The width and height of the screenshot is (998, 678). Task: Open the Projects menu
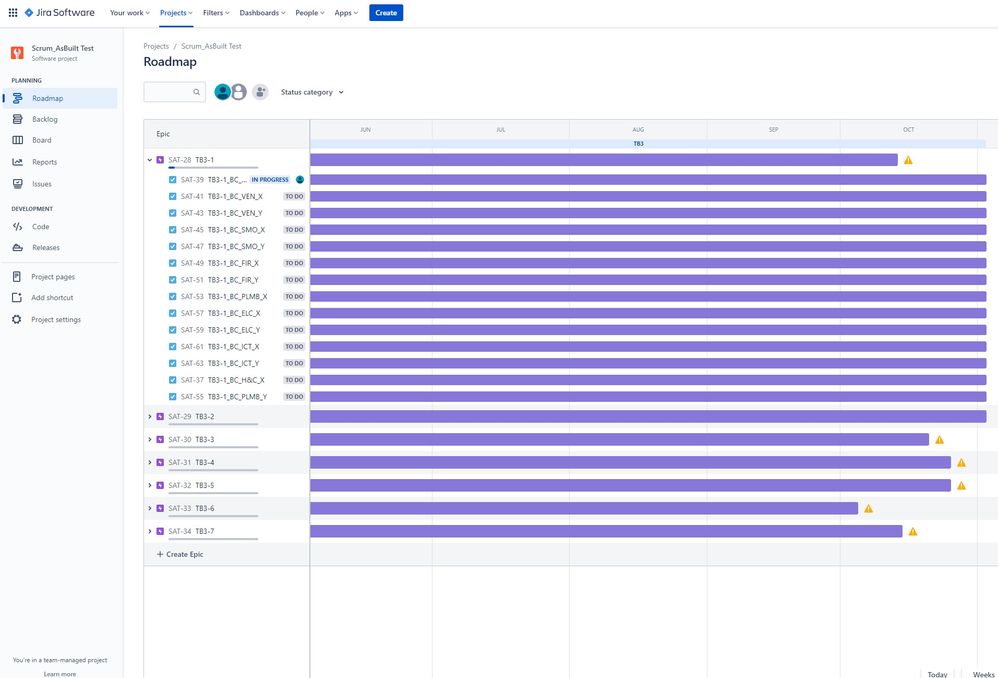[174, 12]
